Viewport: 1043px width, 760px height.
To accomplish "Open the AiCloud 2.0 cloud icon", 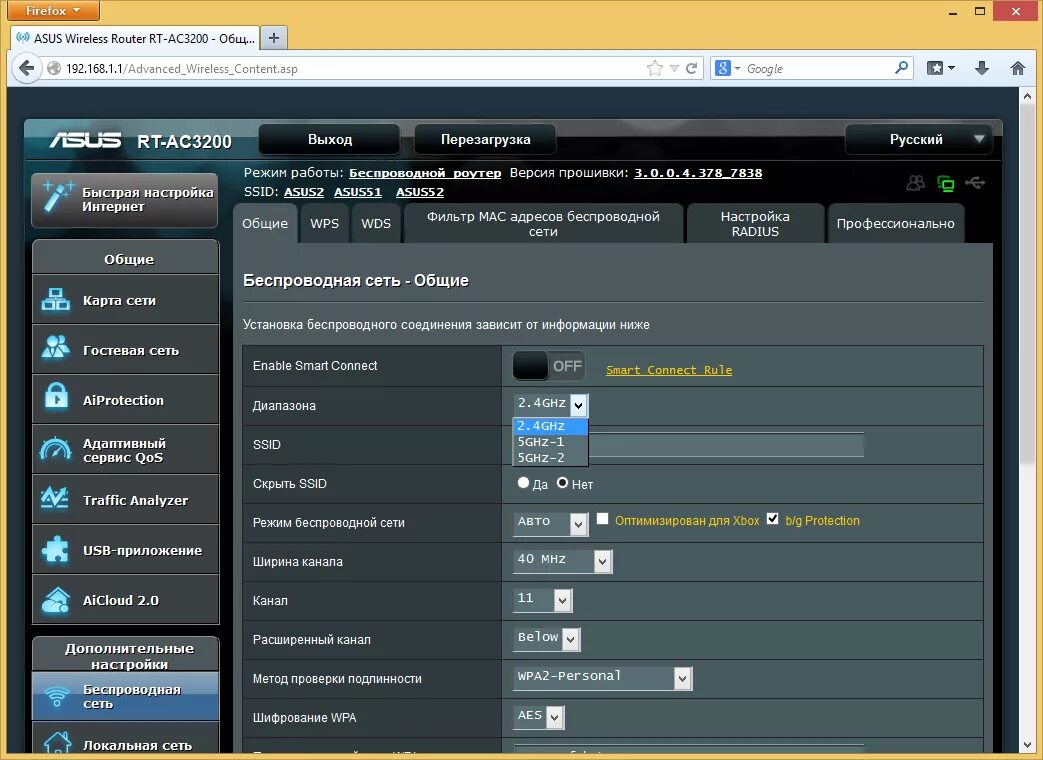I will coord(56,599).
